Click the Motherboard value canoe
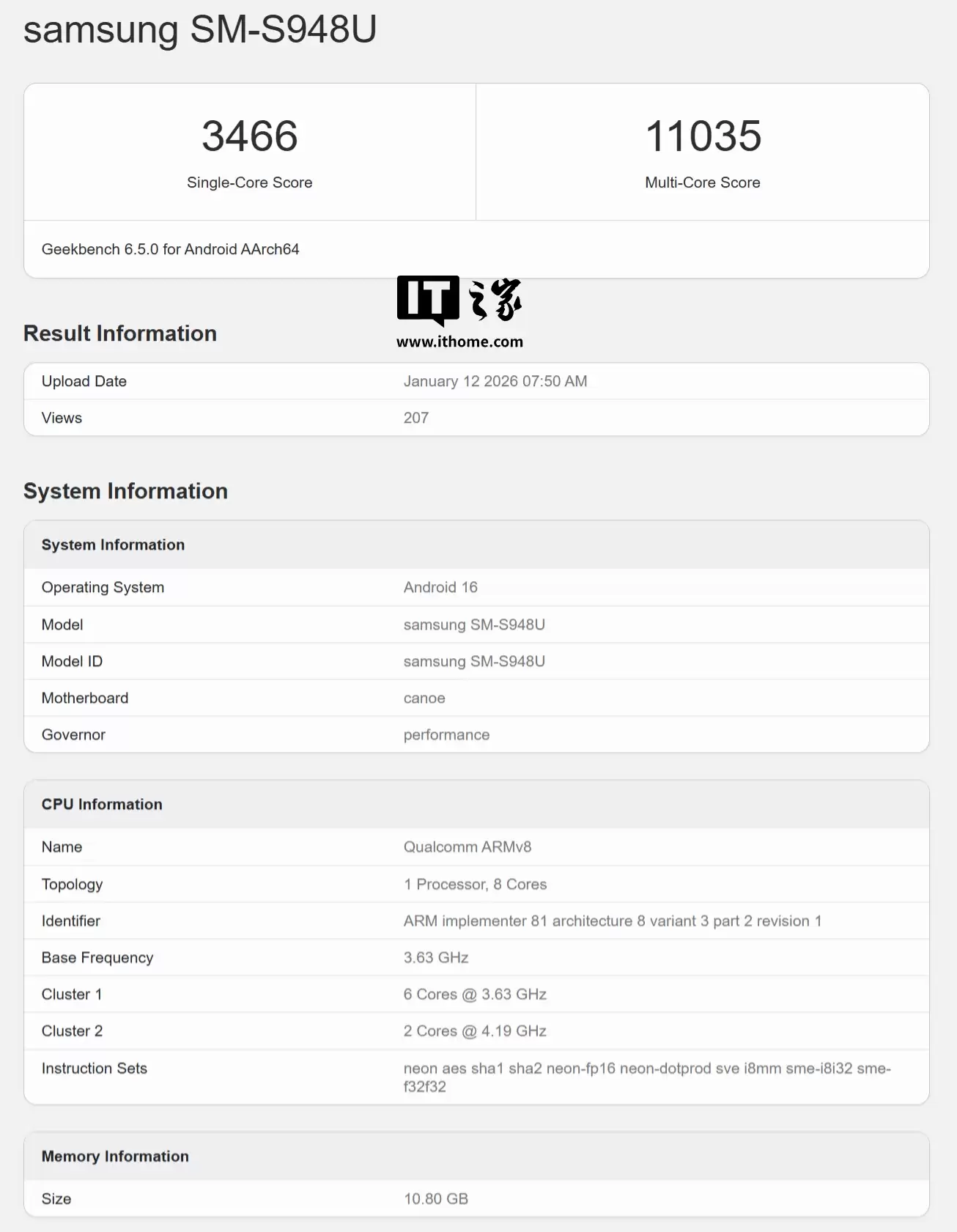Image resolution: width=957 pixels, height=1232 pixels. click(x=424, y=698)
